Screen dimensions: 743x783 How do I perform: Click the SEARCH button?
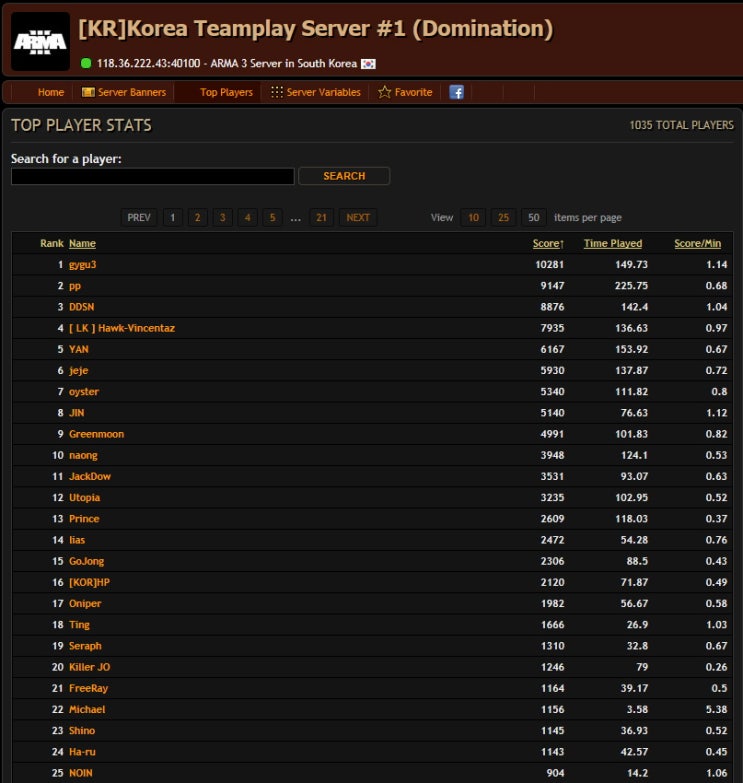[344, 176]
